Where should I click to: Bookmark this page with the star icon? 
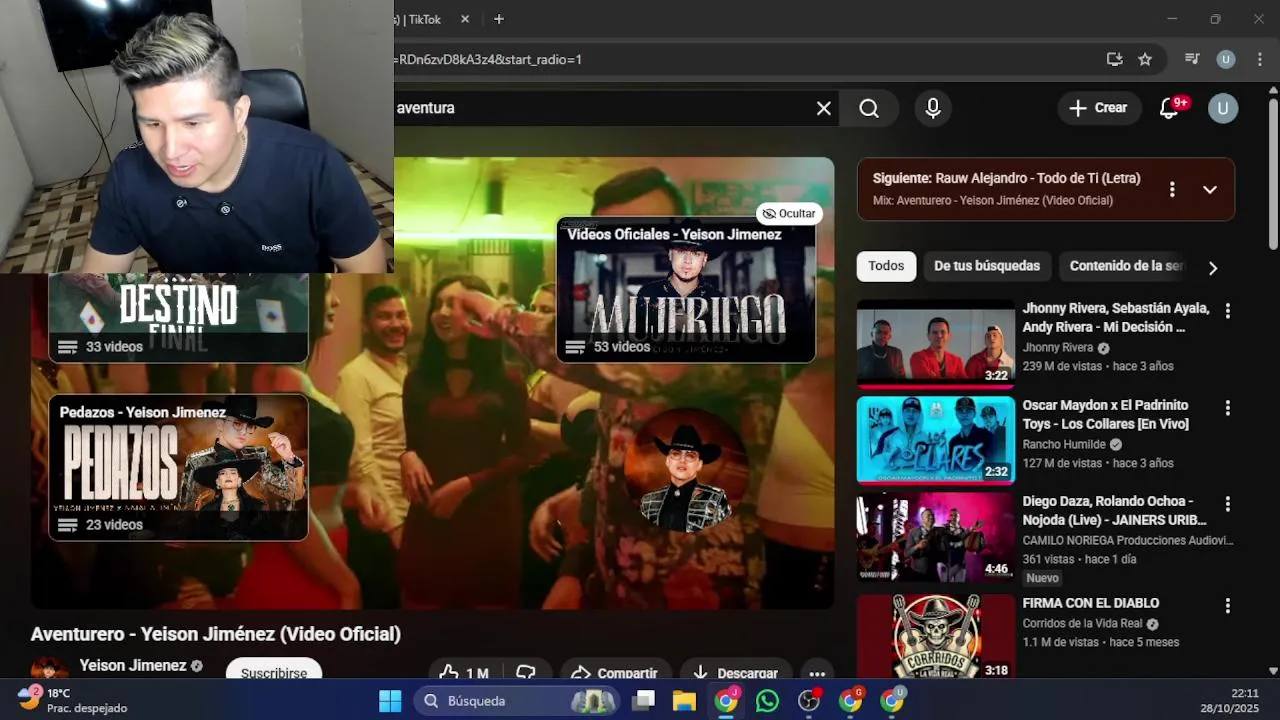coord(1145,59)
